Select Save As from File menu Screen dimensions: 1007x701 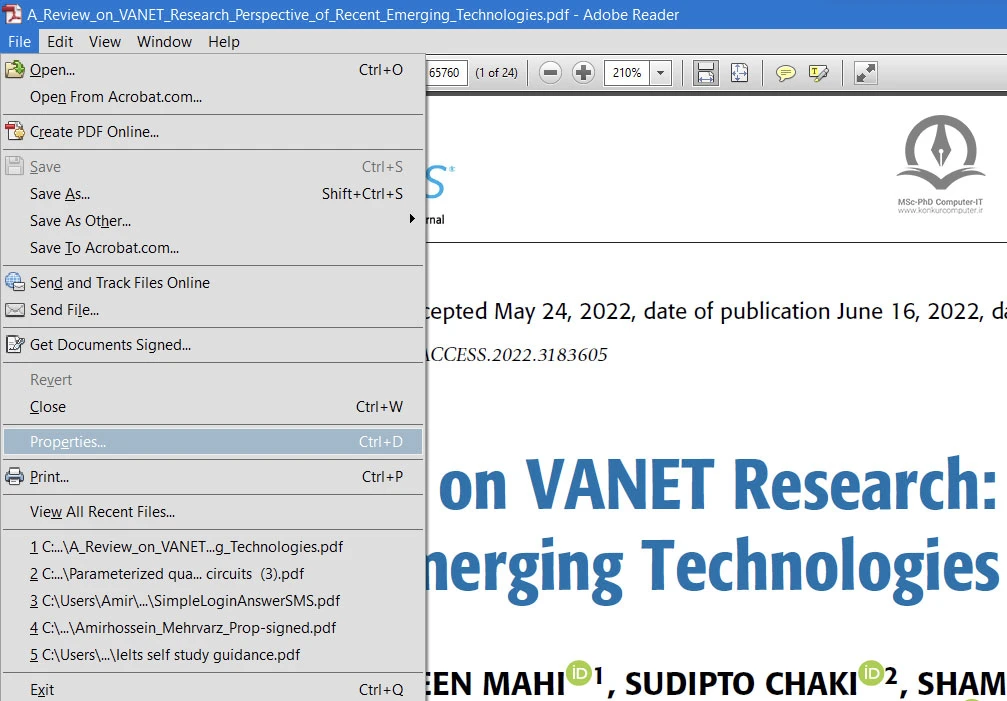(213, 194)
